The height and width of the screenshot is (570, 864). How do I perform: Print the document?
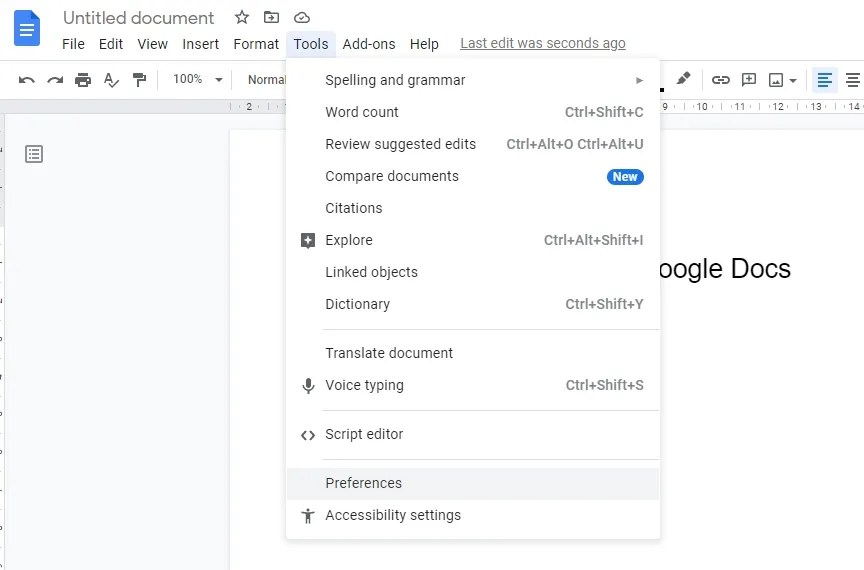(83, 80)
